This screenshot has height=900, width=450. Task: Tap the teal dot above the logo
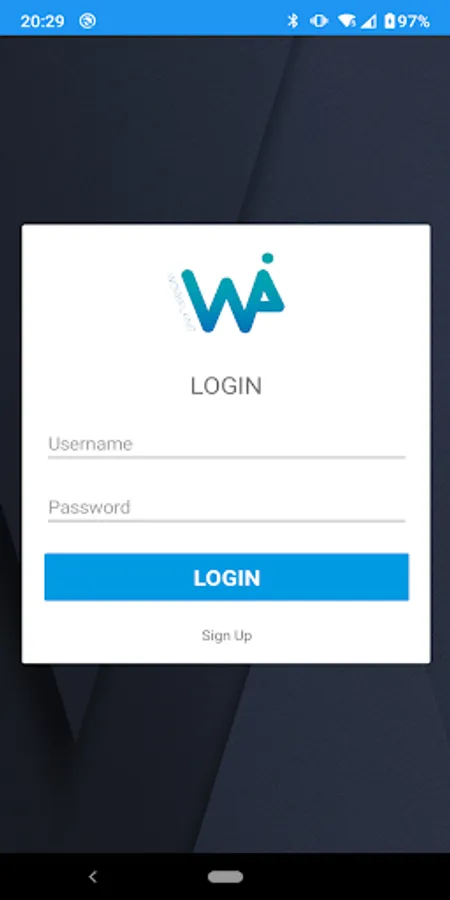click(267, 258)
